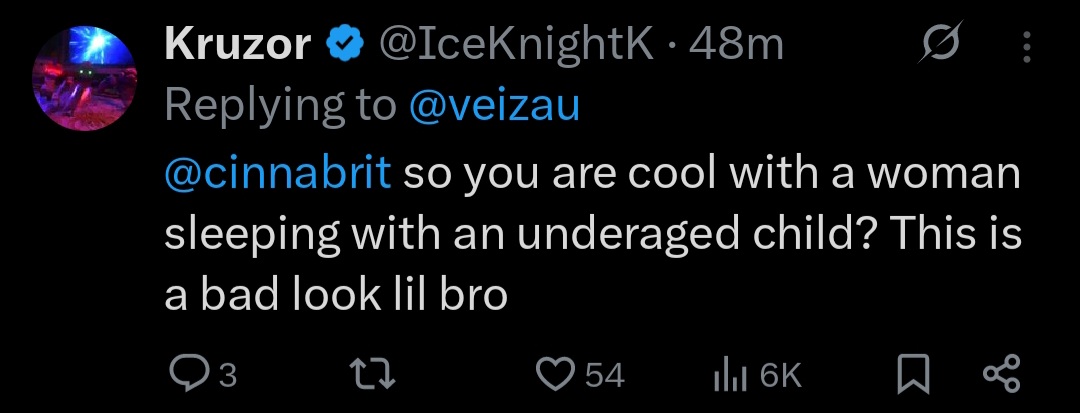Click the Kruzor display name

point(238,45)
